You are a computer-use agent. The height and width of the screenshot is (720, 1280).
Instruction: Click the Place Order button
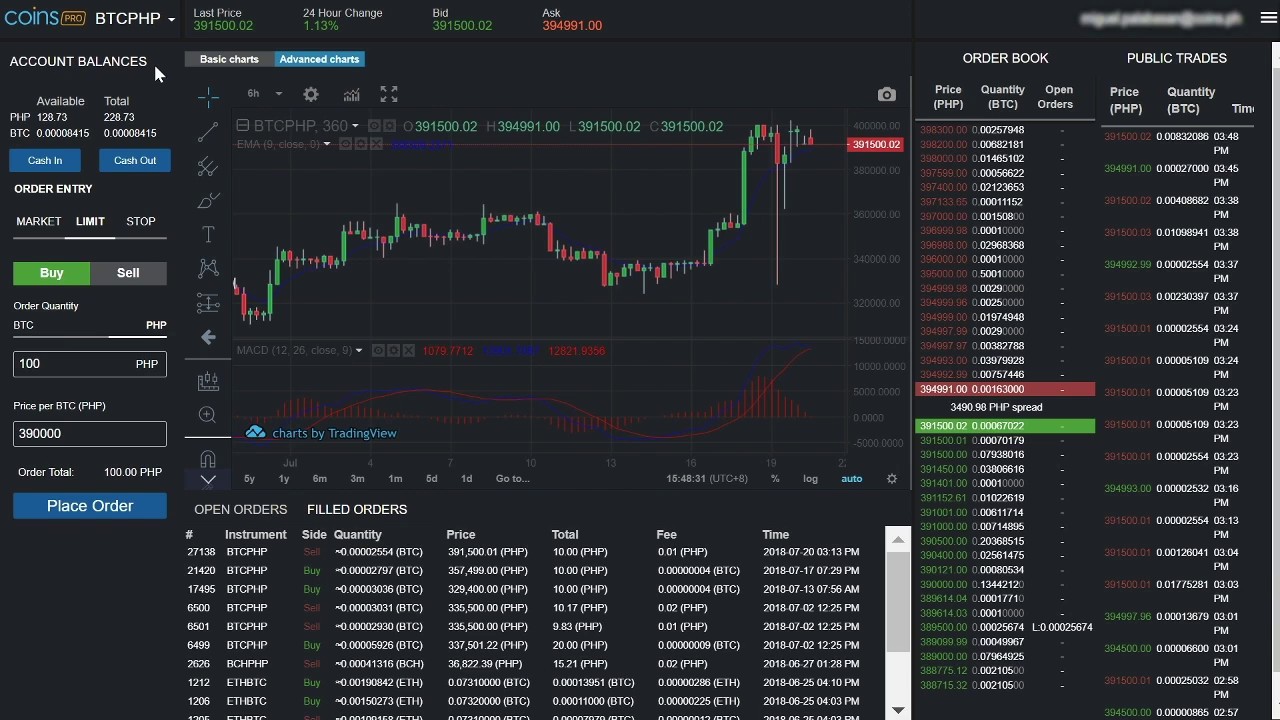coord(90,506)
